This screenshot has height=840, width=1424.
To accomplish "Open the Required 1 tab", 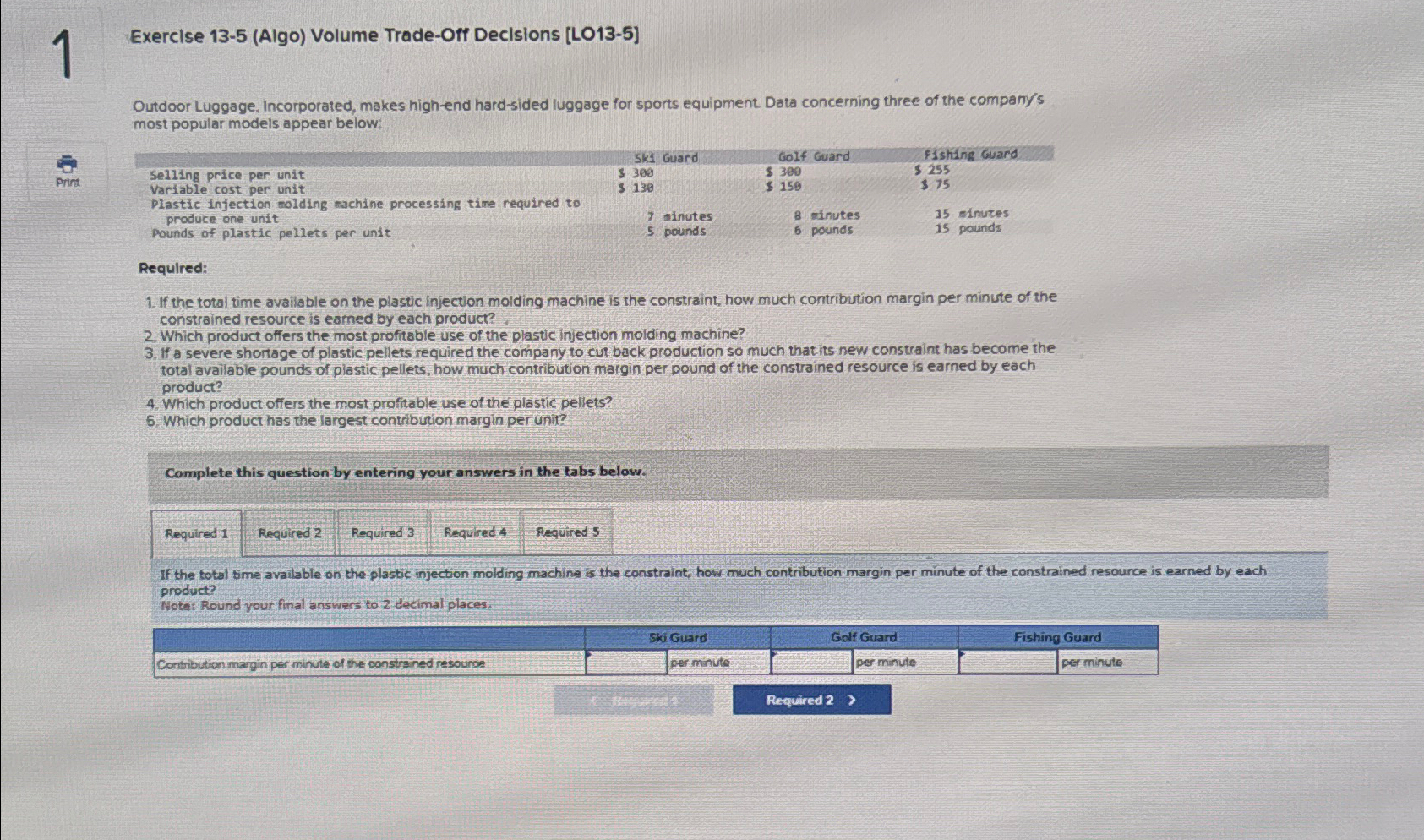I will pyautogui.click(x=196, y=533).
